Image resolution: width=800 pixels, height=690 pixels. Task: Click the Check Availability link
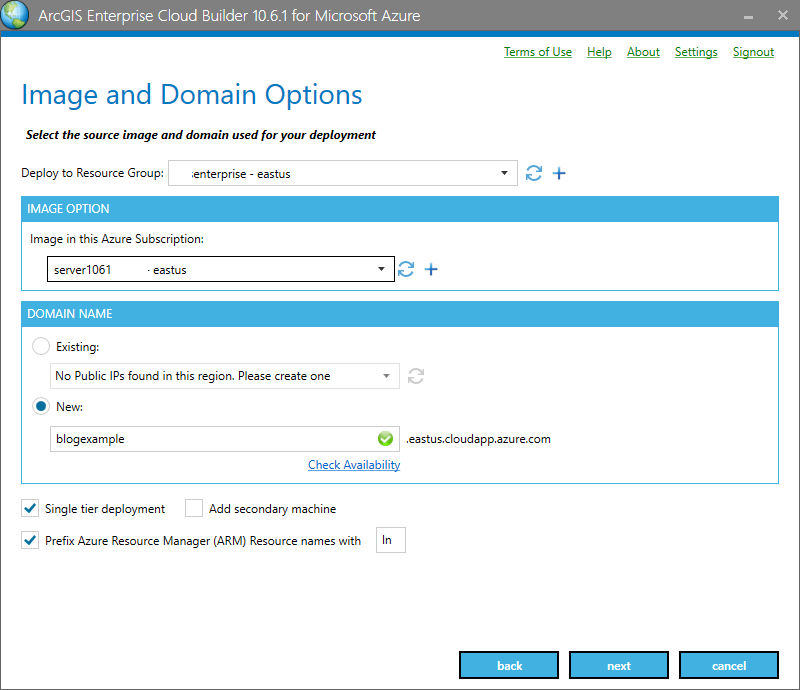tap(353, 464)
